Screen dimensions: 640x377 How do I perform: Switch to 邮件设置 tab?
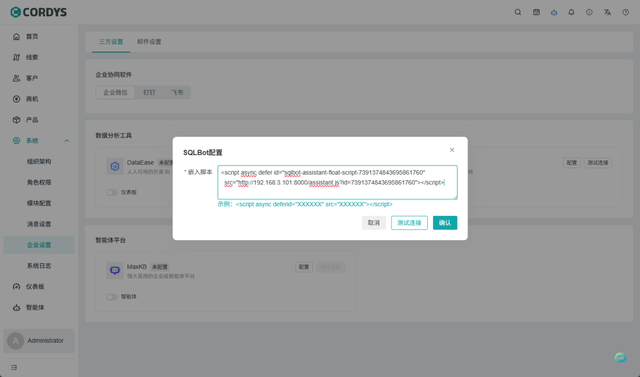[x=149, y=42]
